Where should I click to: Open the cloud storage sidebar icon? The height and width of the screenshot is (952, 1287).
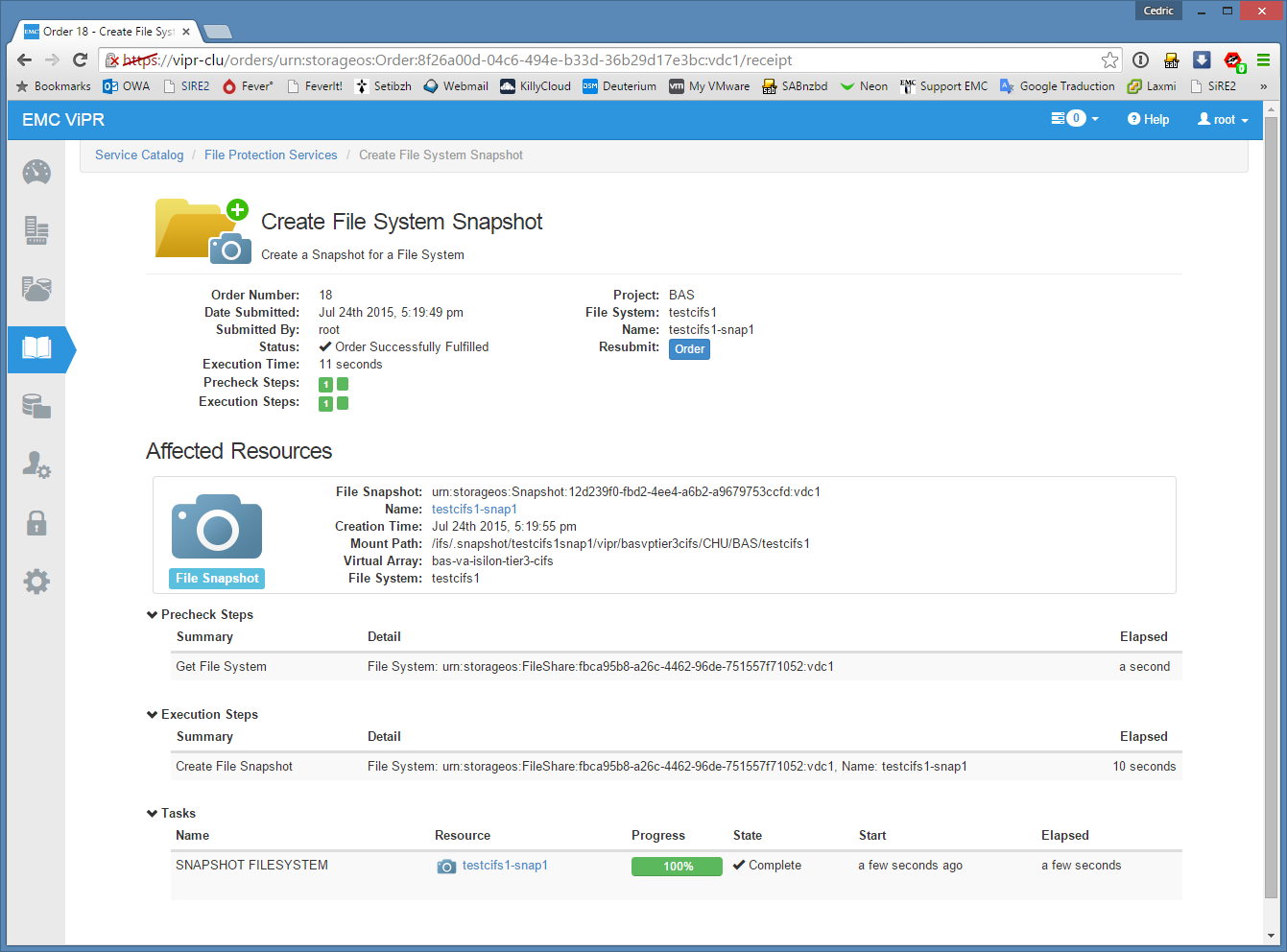tap(36, 289)
